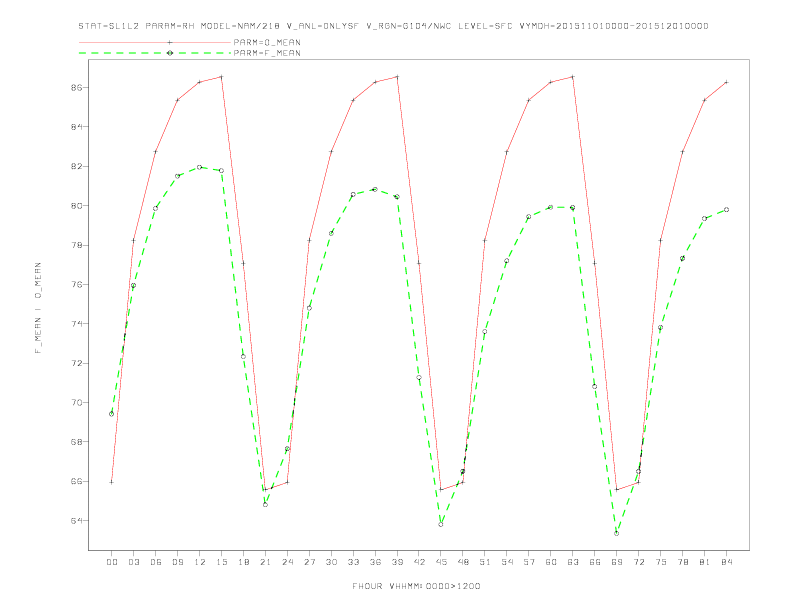Click green F_MEAN circle marker at hour 36

(375, 189)
